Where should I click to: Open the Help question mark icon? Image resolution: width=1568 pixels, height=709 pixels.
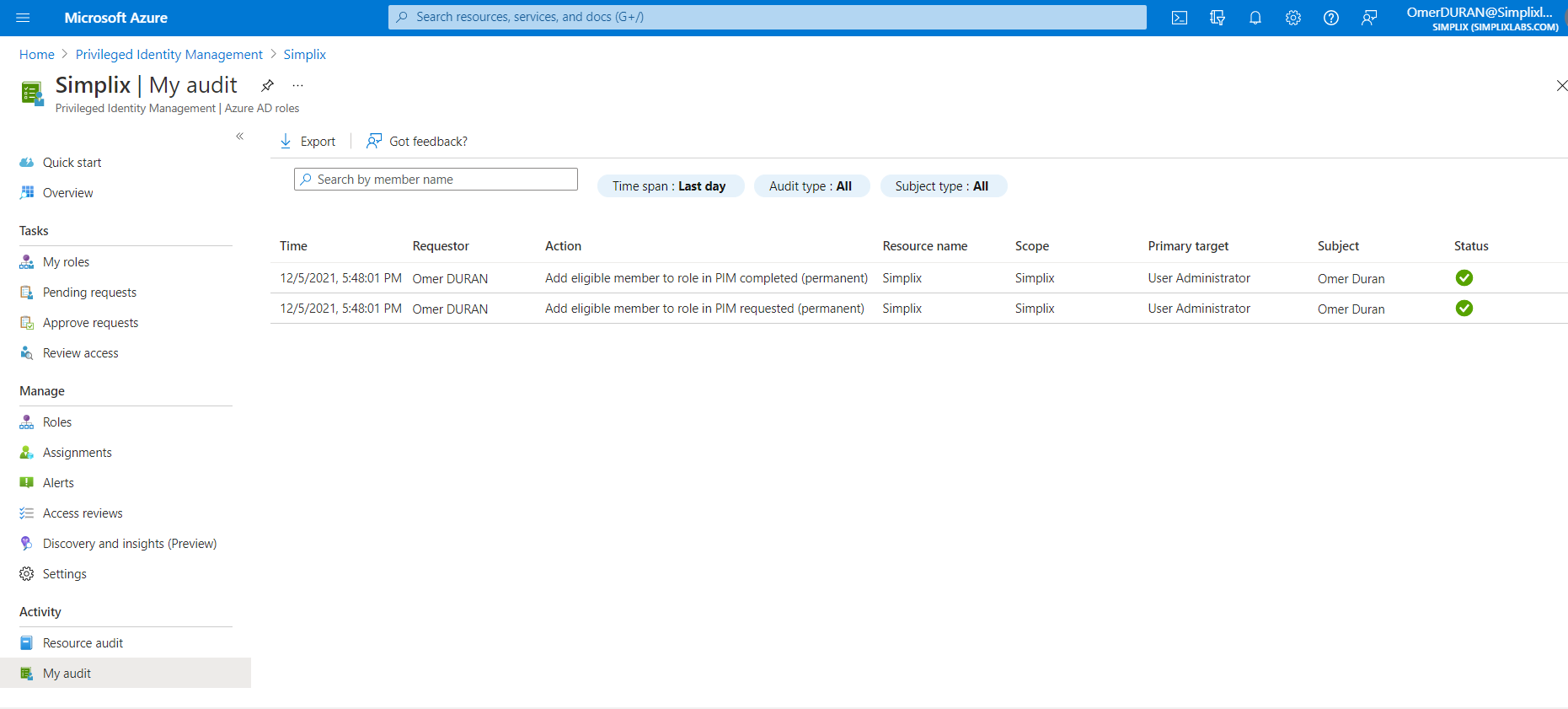pyautogui.click(x=1331, y=18)
